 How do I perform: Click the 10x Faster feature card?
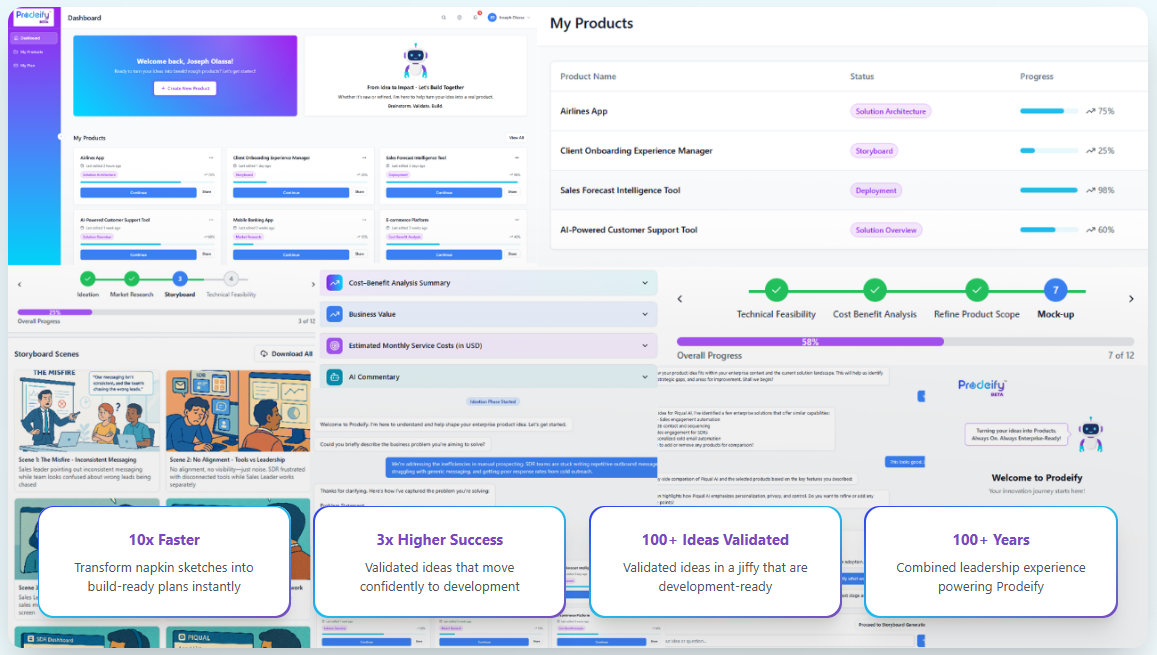click(164, 562)
